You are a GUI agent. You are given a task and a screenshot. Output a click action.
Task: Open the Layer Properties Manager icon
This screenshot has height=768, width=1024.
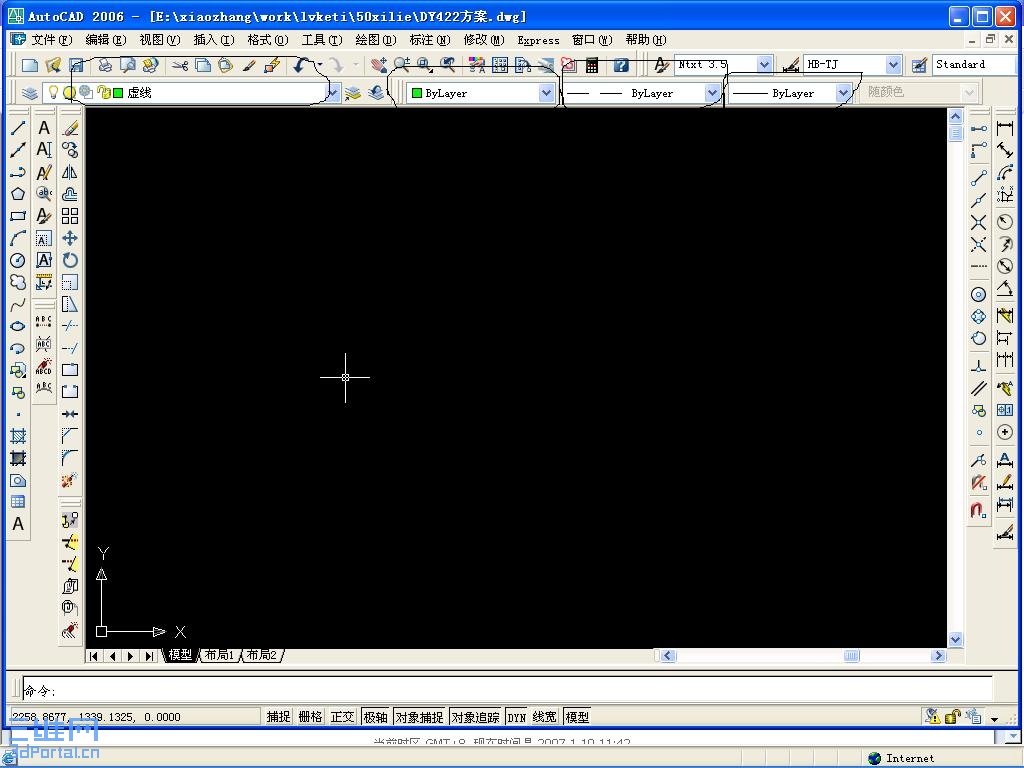point(29,93)
